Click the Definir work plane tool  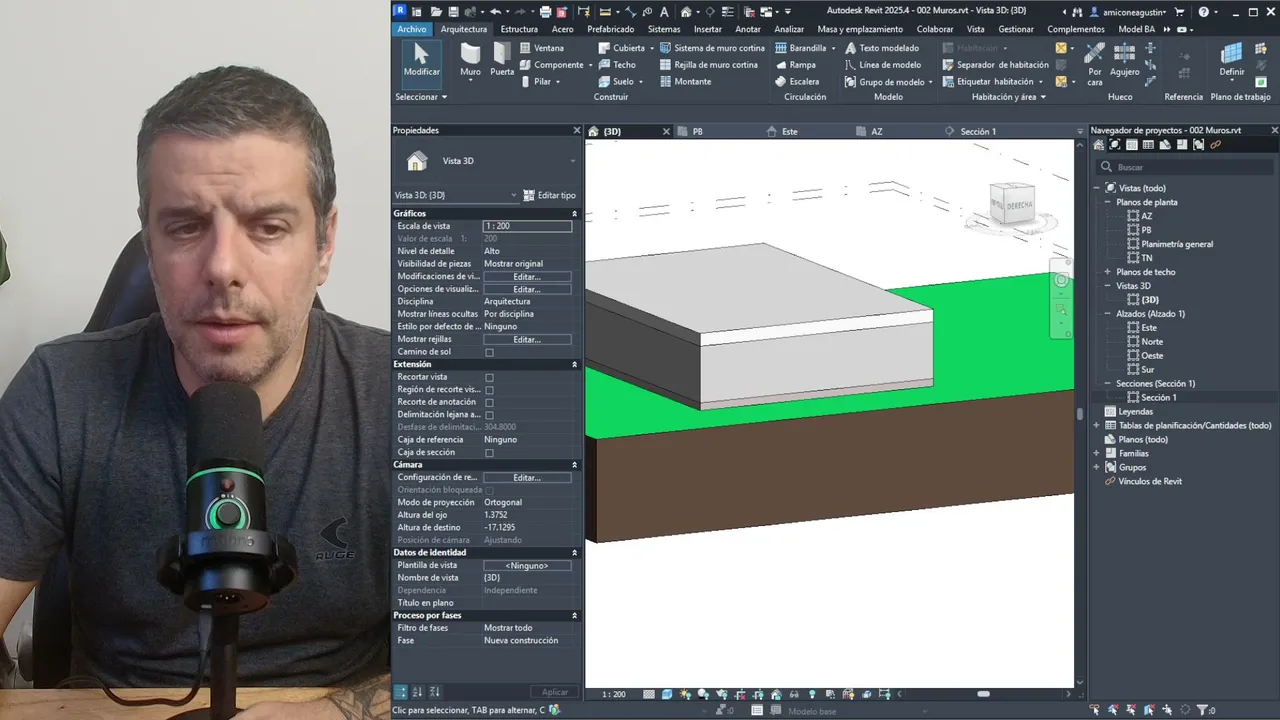coord(1232,61)
